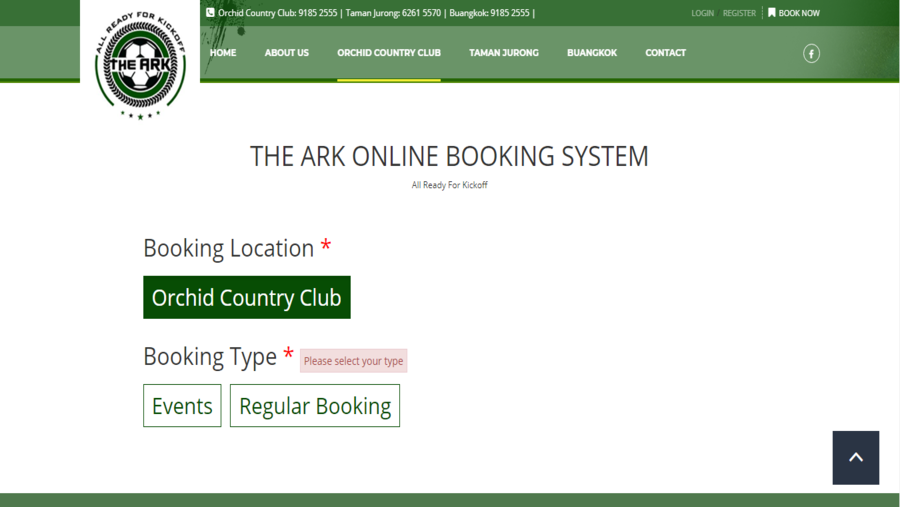900x507 pixels.
Task: Go to the Home page
Action: click(x=223, y=53)
